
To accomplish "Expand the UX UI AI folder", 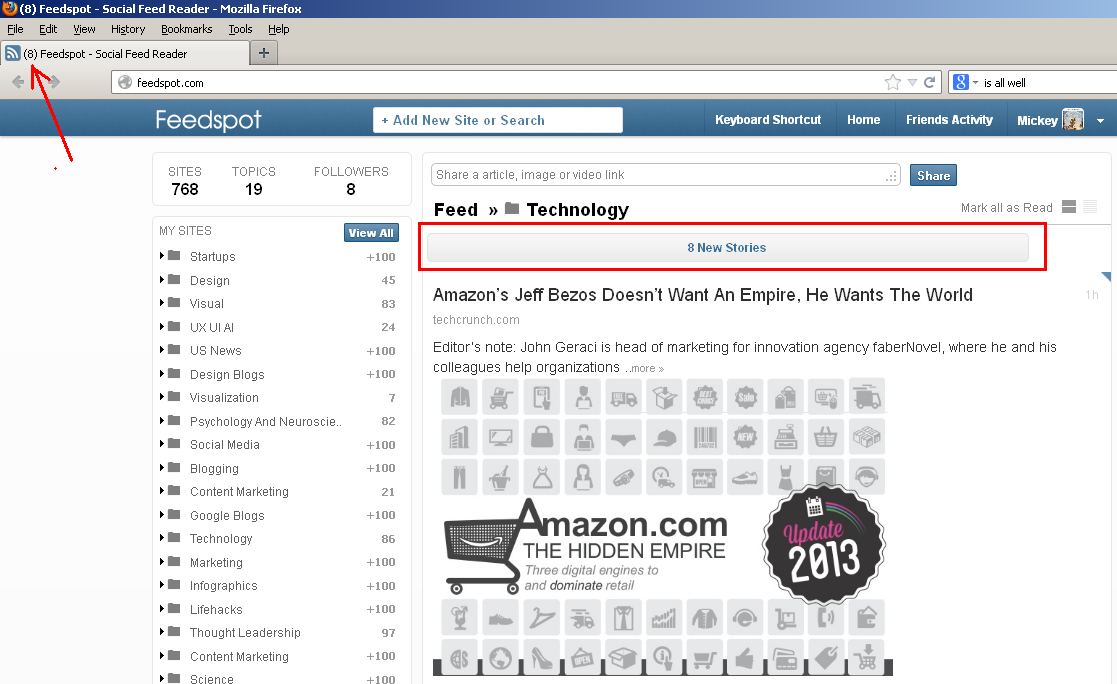I will 162,326.
